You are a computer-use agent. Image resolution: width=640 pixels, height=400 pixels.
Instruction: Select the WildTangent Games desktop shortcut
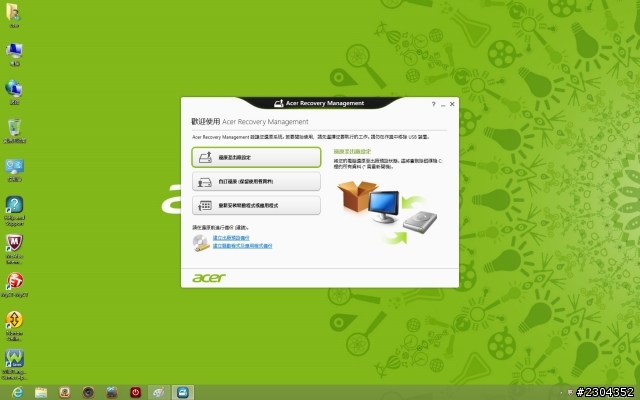[14, 364]
